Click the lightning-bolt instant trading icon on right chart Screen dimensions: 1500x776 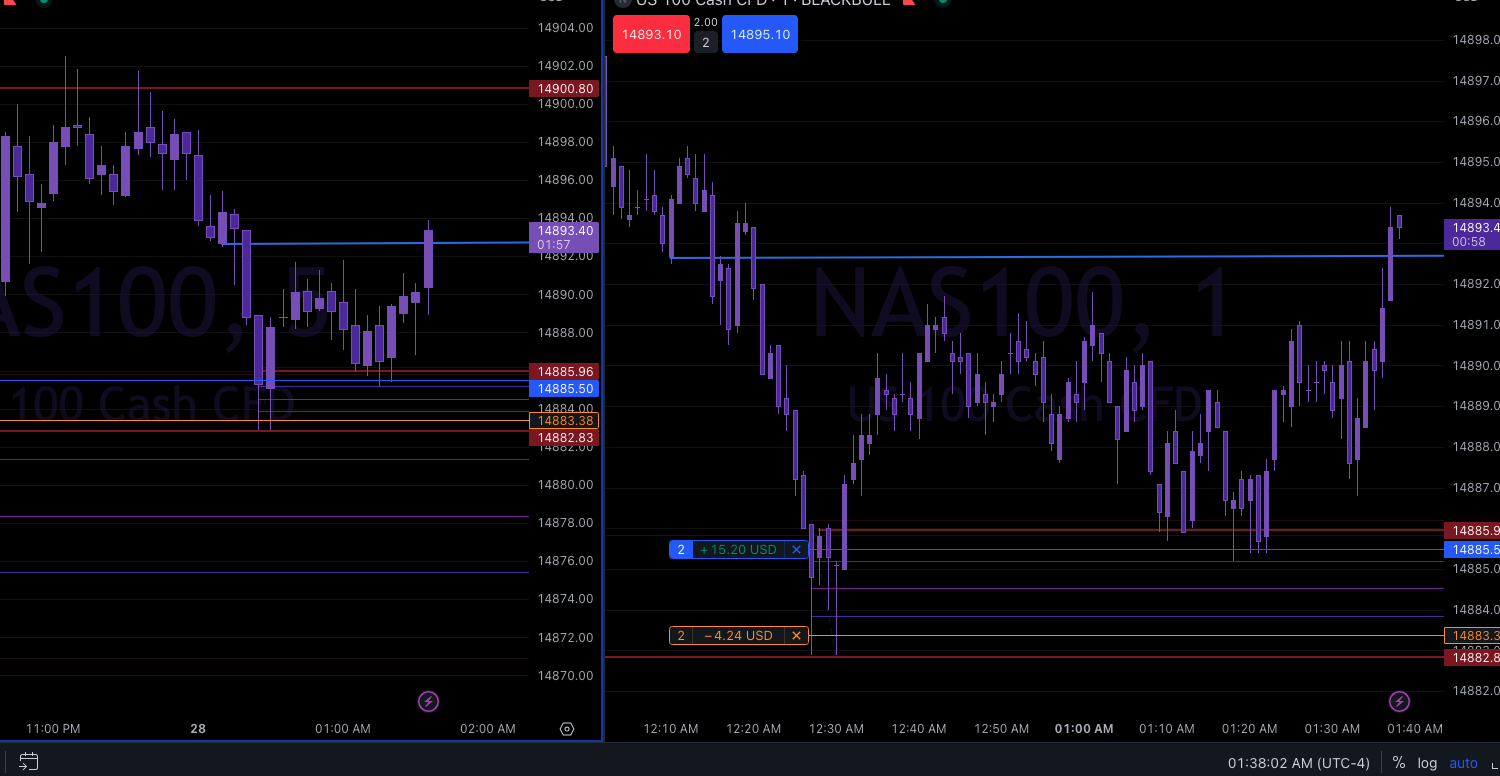click(x=1398, y=701)
